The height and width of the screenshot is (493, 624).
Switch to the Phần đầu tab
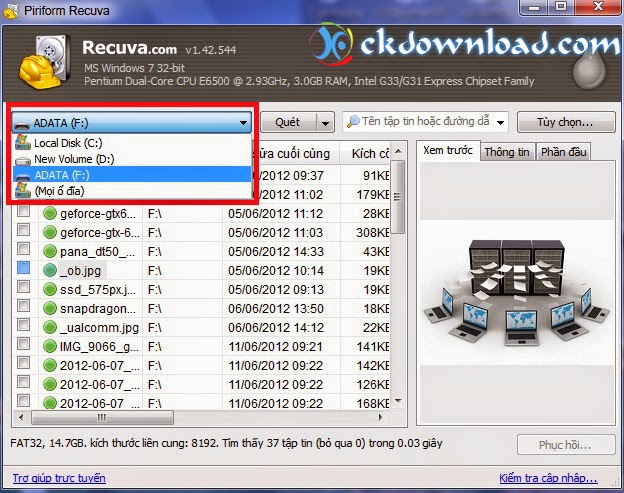564,152
